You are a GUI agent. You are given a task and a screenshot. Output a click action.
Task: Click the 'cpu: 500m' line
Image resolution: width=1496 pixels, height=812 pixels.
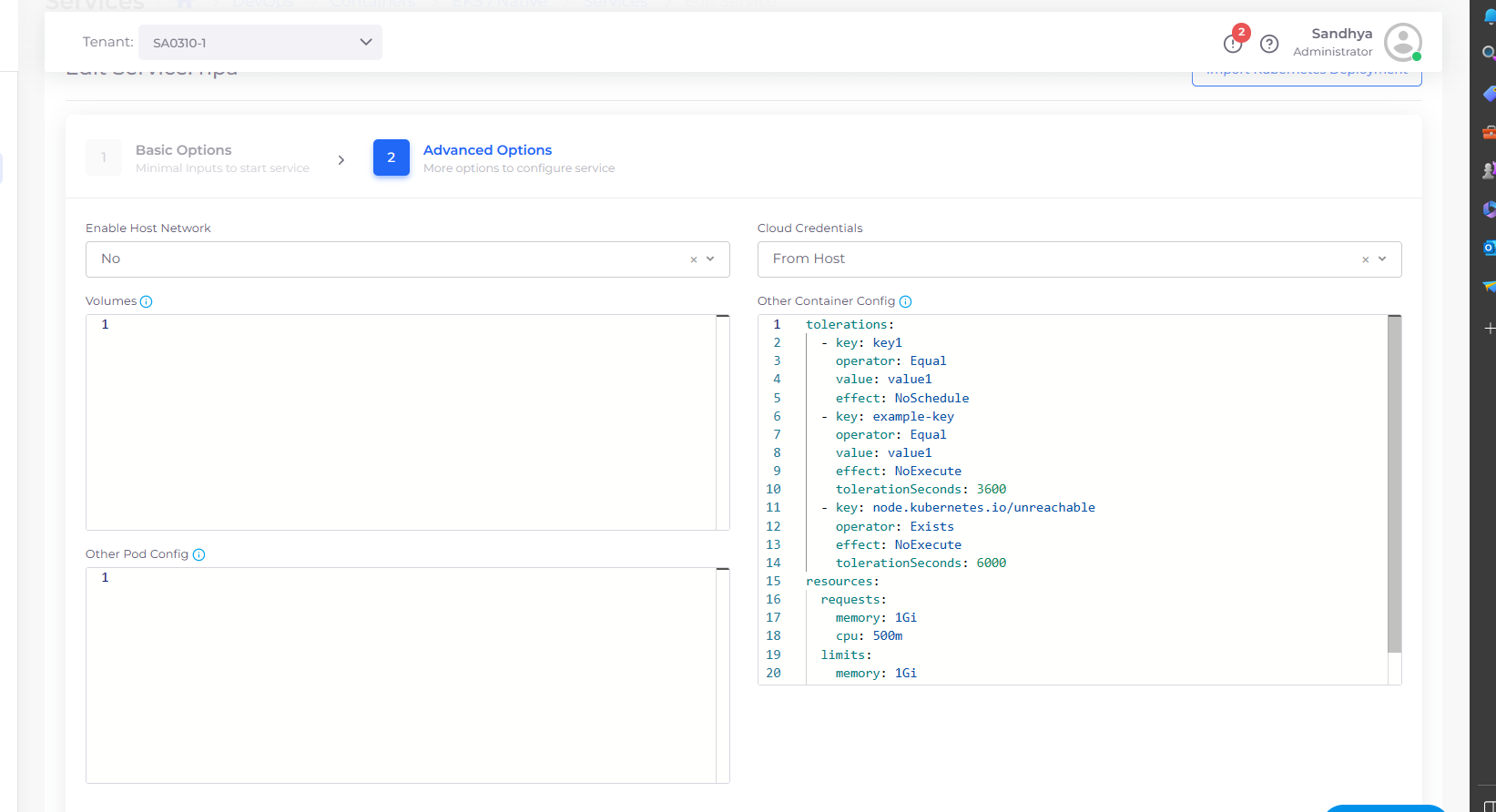870,636
